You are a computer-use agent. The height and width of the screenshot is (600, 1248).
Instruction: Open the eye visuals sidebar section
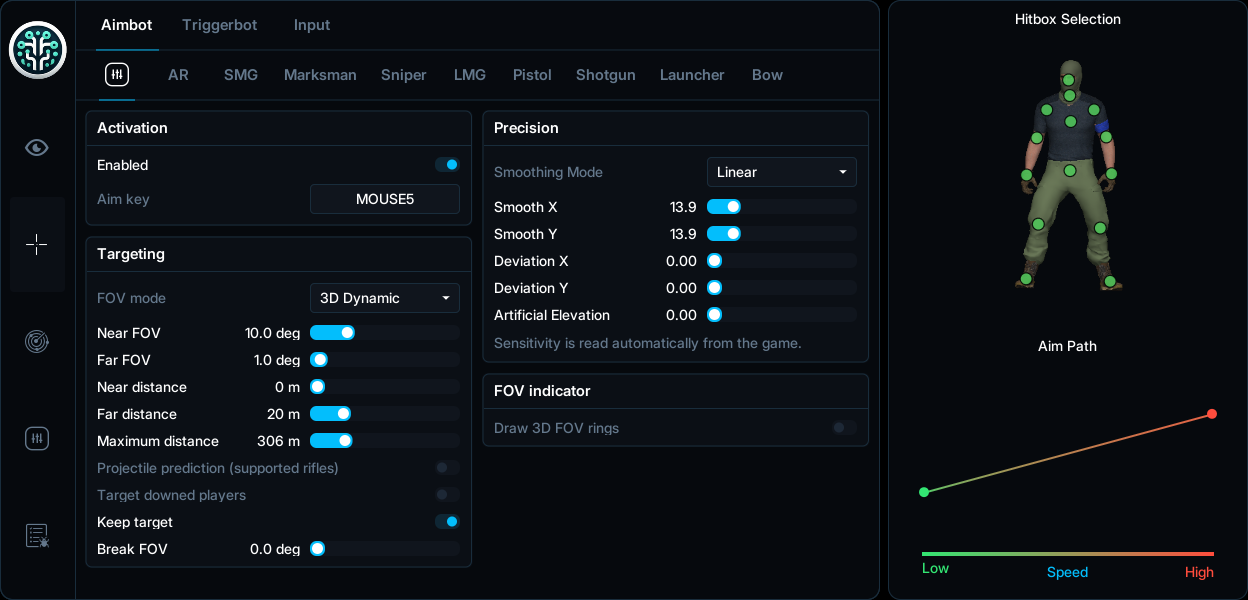37,148
